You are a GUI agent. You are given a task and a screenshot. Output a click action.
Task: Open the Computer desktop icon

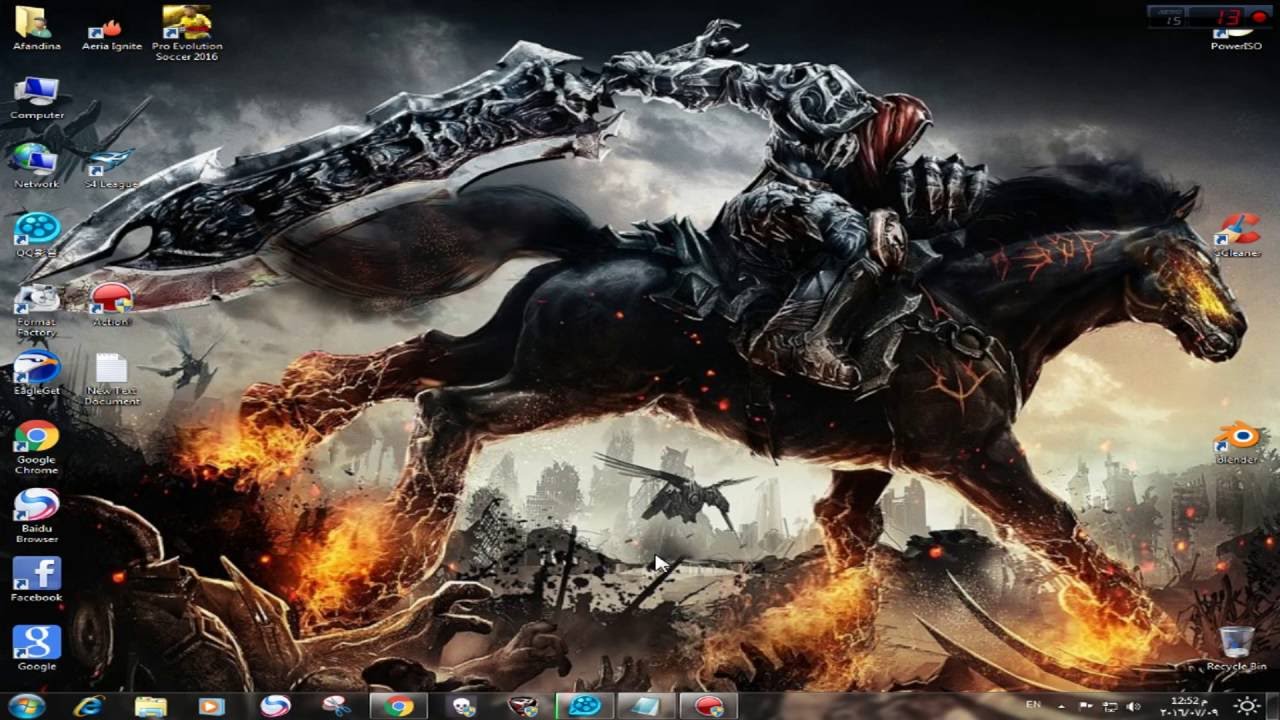pos(37,96)
